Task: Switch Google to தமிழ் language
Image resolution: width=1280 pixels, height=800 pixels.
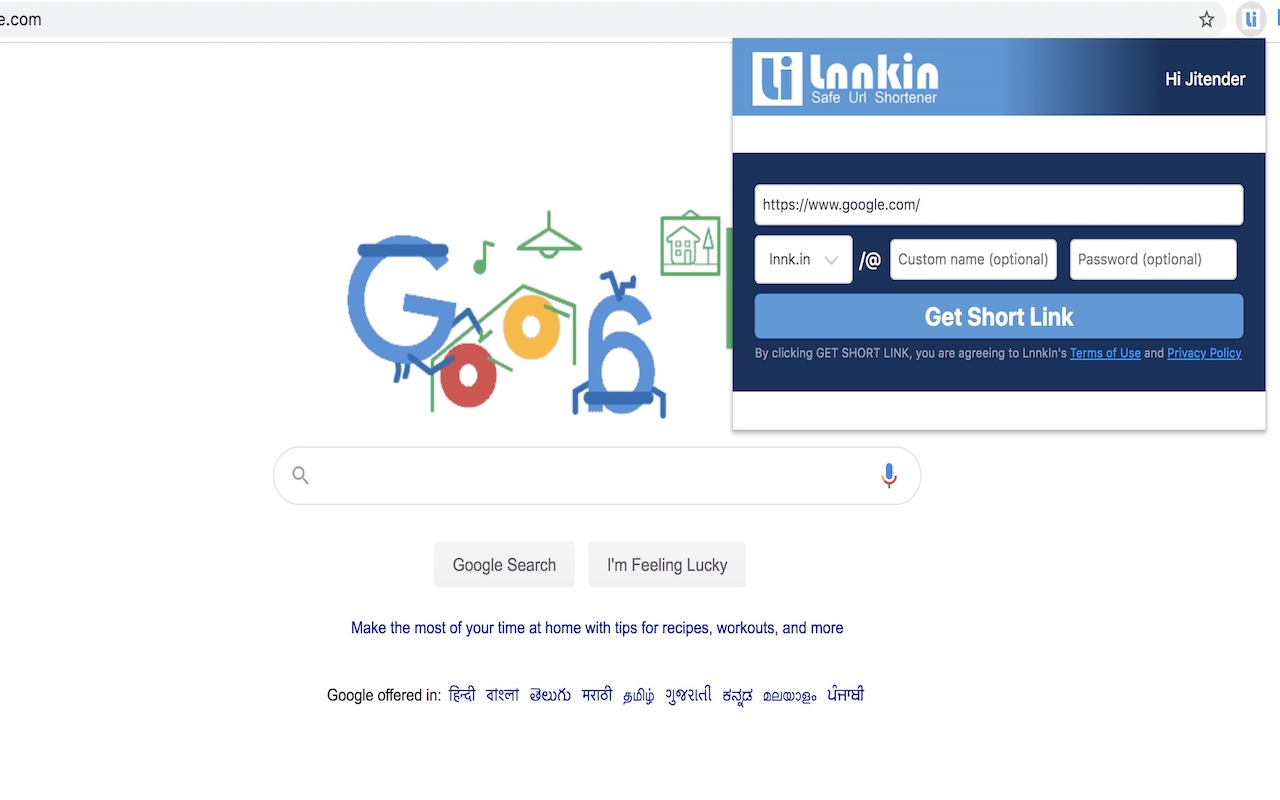Action: (x=639, y=695)
